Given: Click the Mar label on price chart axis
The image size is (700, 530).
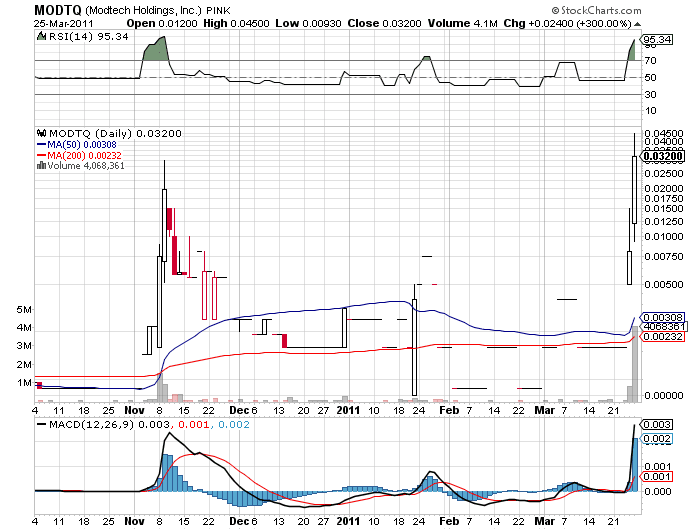Looking at the screenshot, I should (x=545, y=410).
